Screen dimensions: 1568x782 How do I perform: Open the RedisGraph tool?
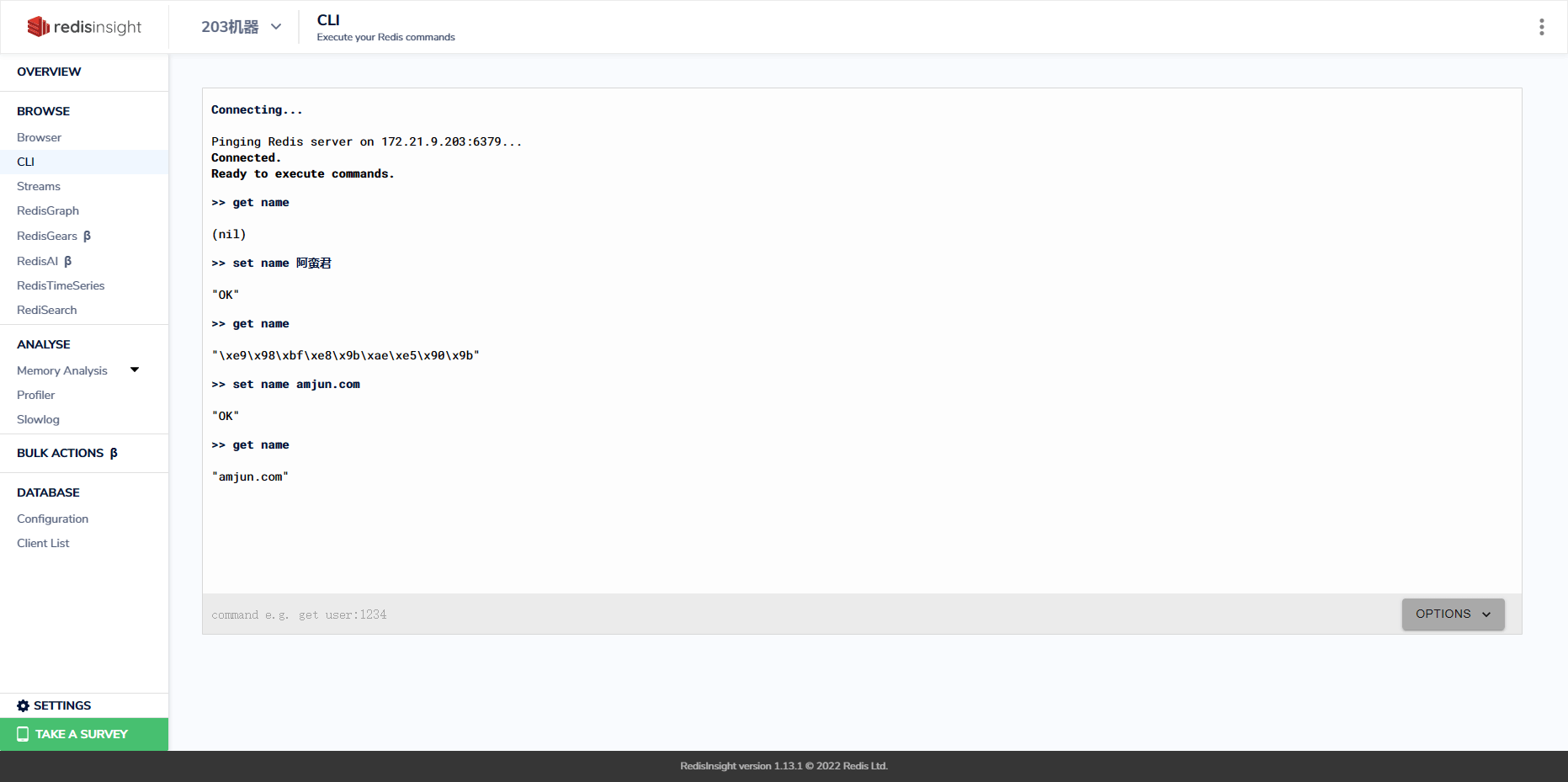[48, 210]
